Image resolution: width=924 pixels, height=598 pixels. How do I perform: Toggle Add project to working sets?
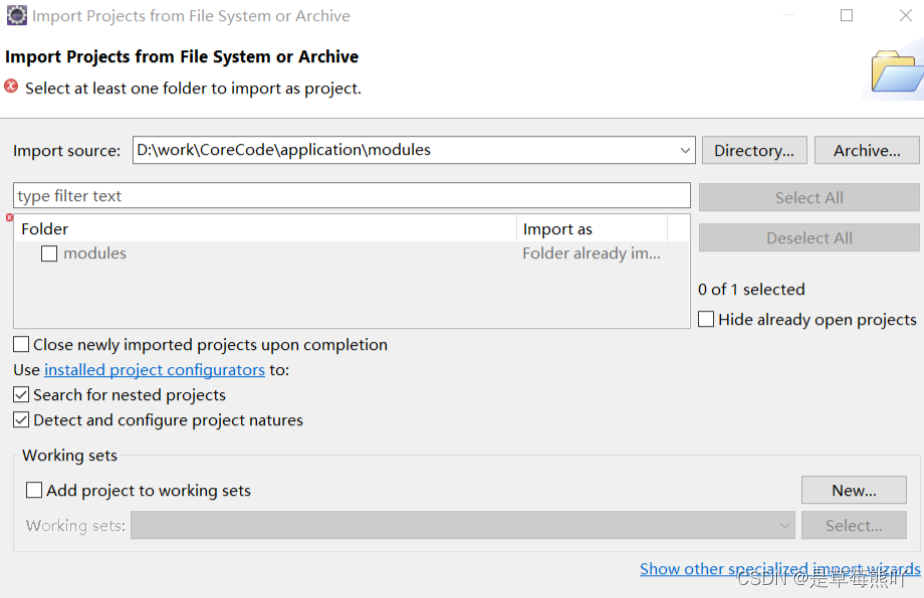(x=35, y=491)
